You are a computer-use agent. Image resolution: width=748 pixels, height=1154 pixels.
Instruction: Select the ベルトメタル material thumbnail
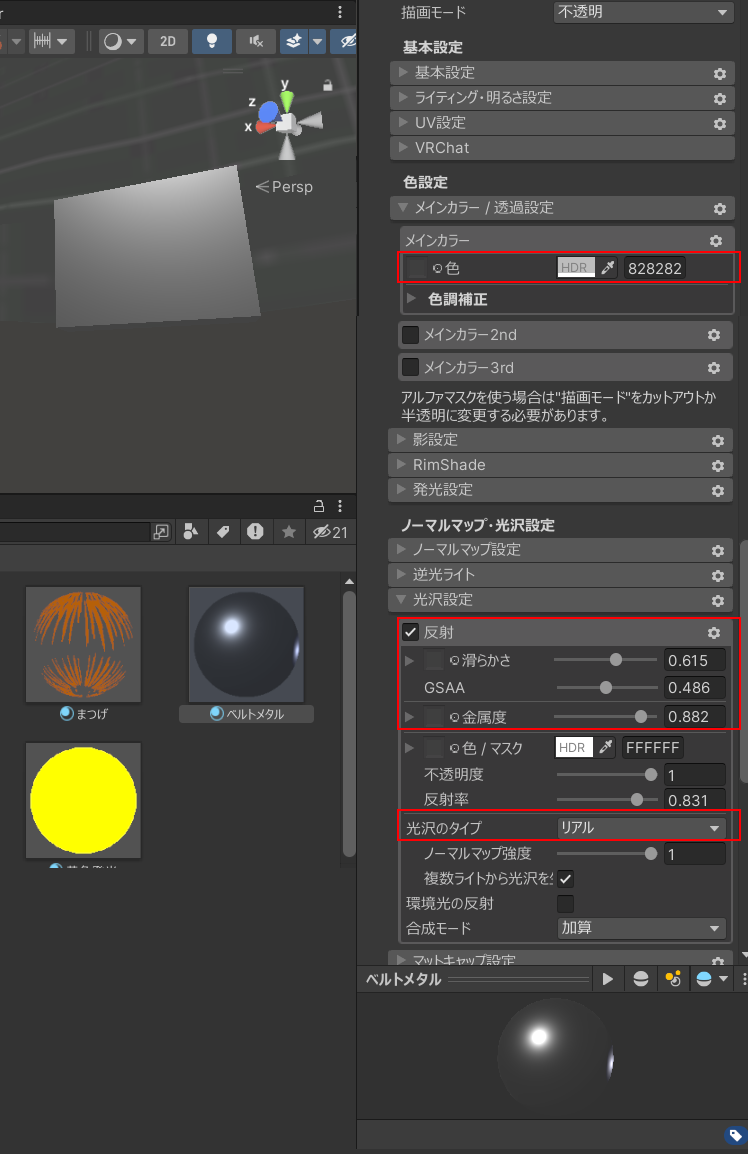(246, 644)
